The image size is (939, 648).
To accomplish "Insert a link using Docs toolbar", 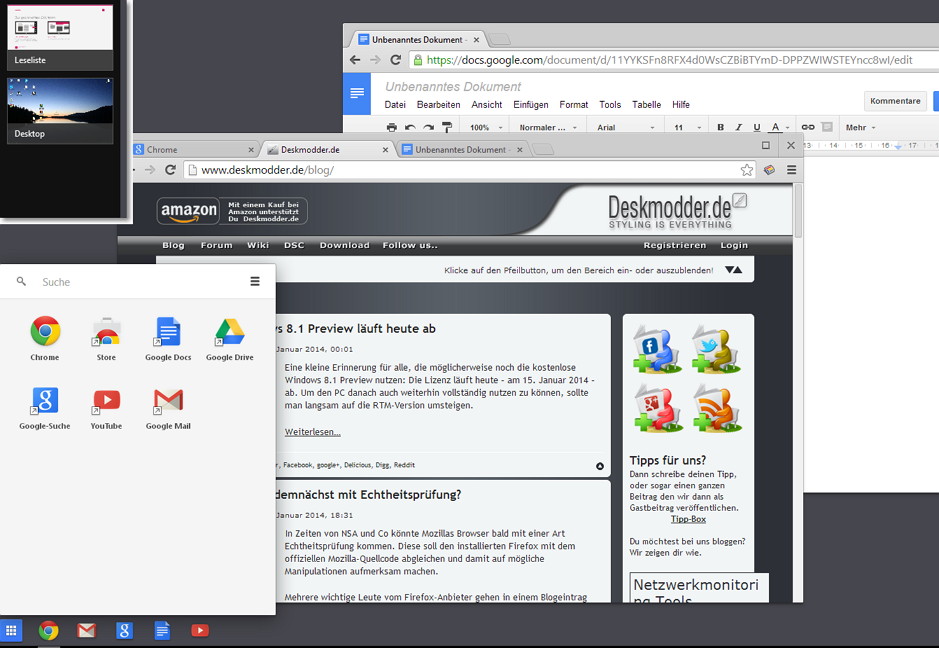I will 808,127.
